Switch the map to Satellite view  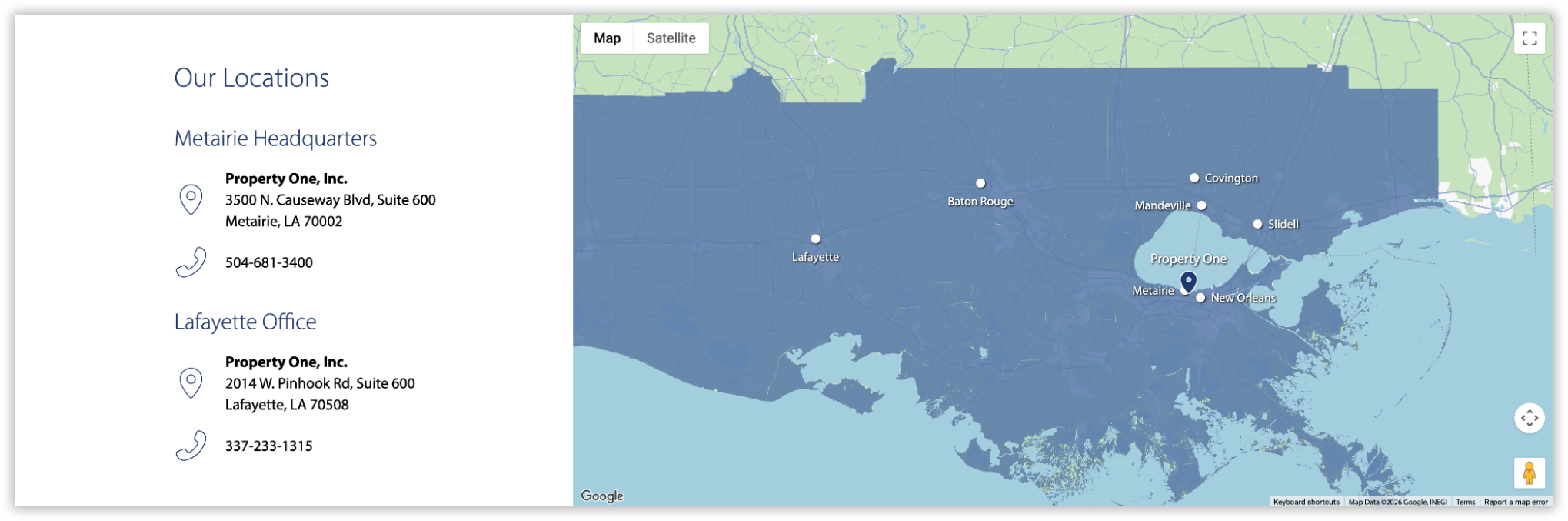pos(671,38)
